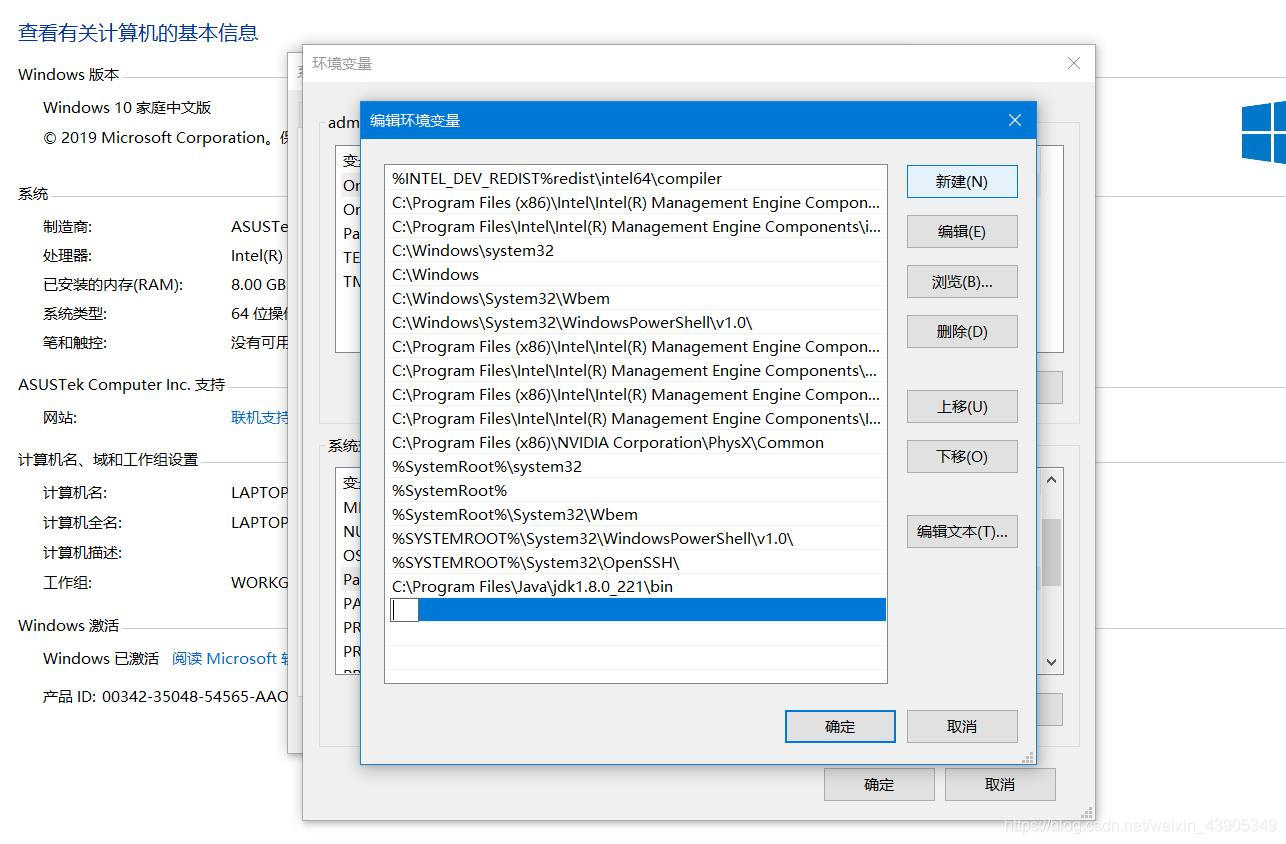
Task: Click the 下移(O) button
Action: click(962, 457)
